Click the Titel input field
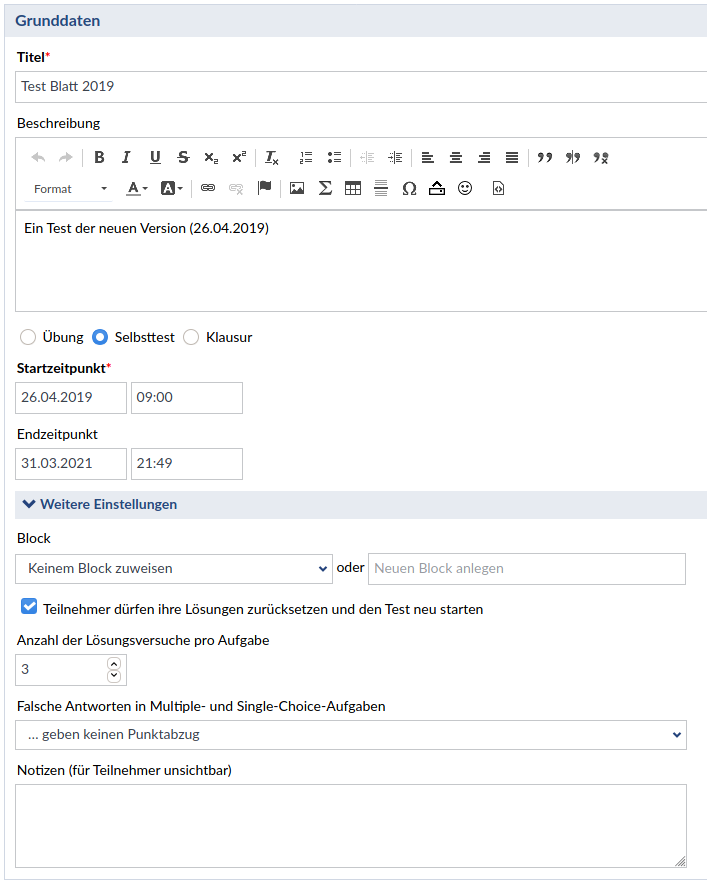707x884 pixels. [360, 87]
